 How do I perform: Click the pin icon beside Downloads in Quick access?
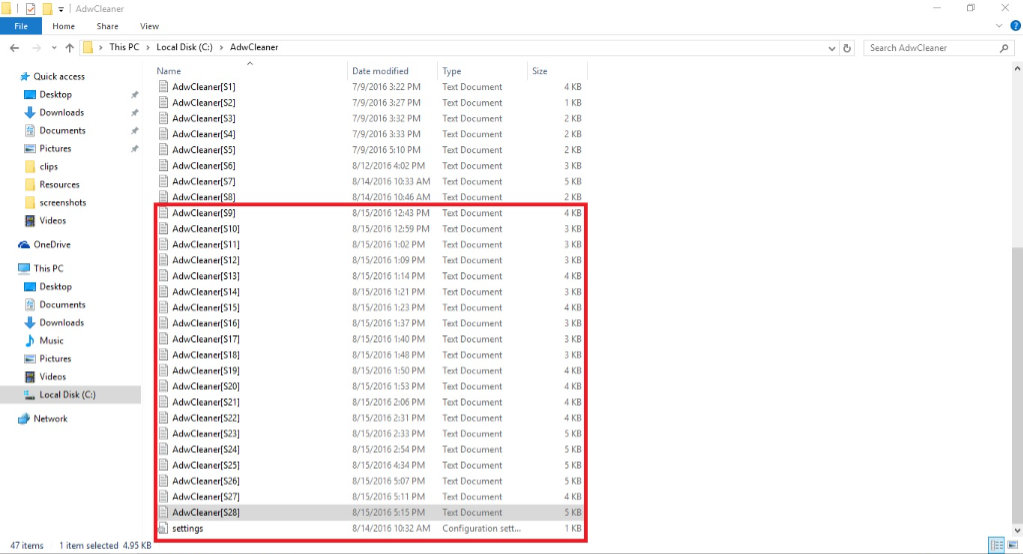point(134,112)
